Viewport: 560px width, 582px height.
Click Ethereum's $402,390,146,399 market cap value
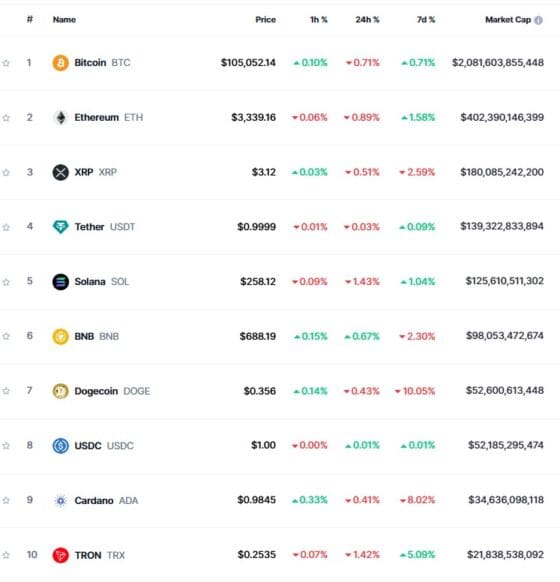502,118
